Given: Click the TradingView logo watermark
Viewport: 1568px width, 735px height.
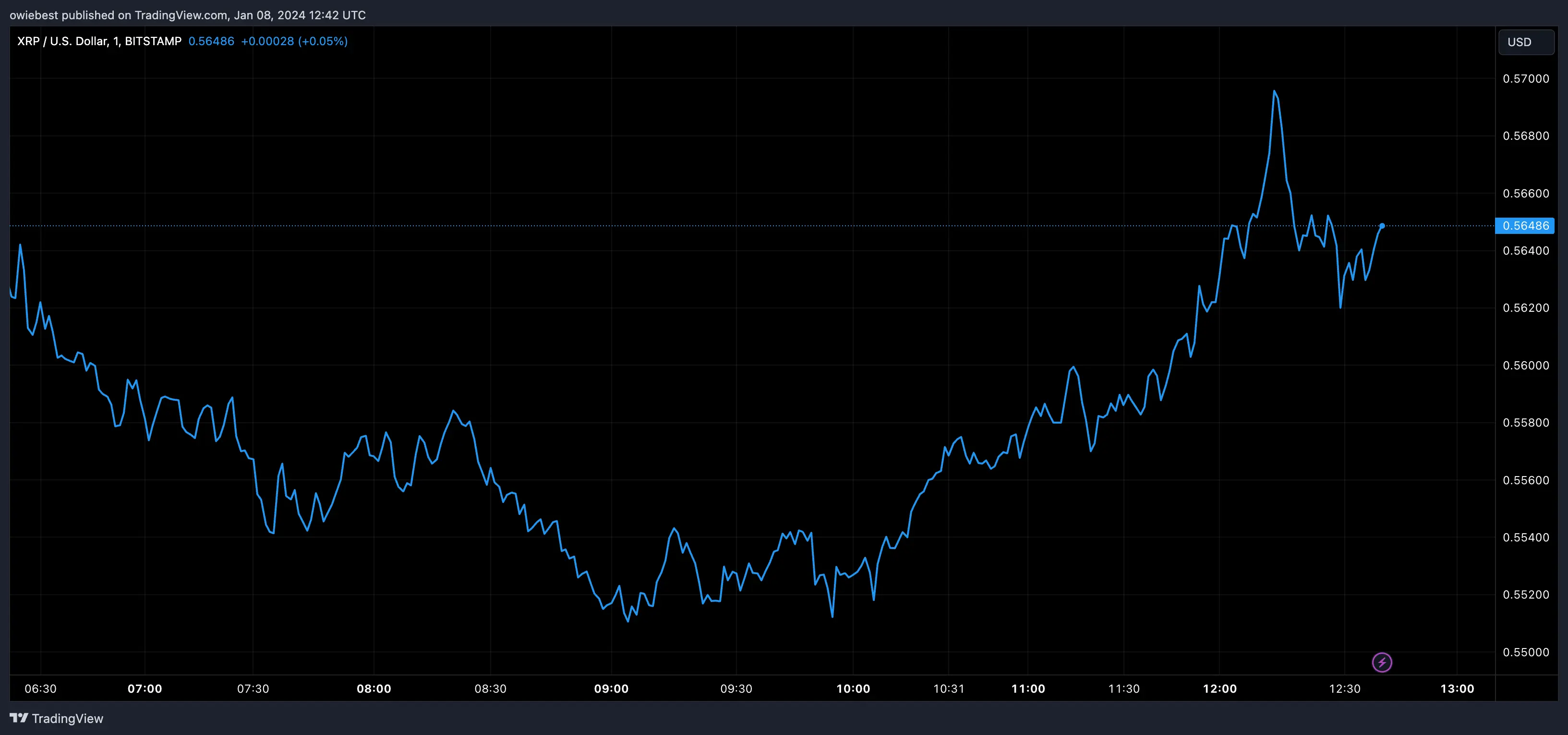Looking at the screenshot, I should pos(57,719).
